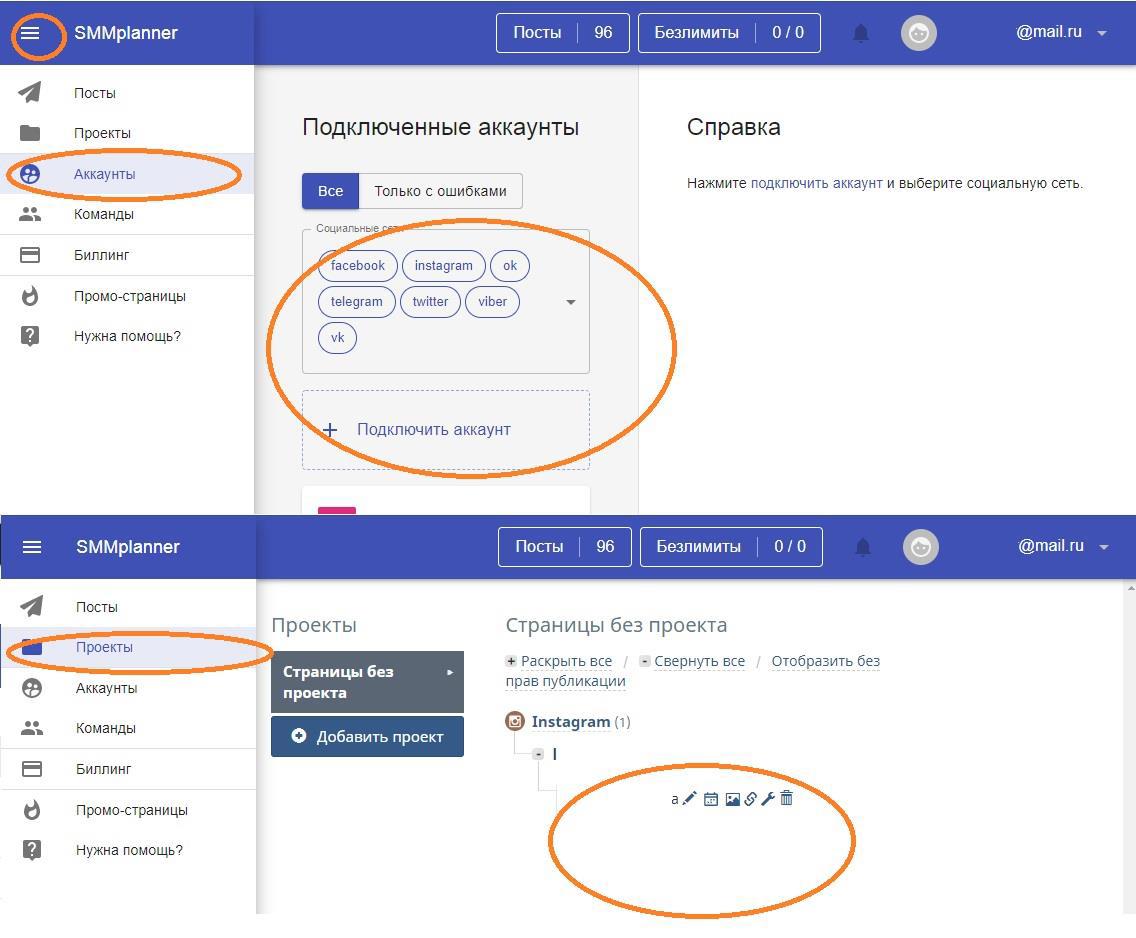Click the pencil edit icon for the Instagram page
1136x938 pixels.
coord(689,799)
